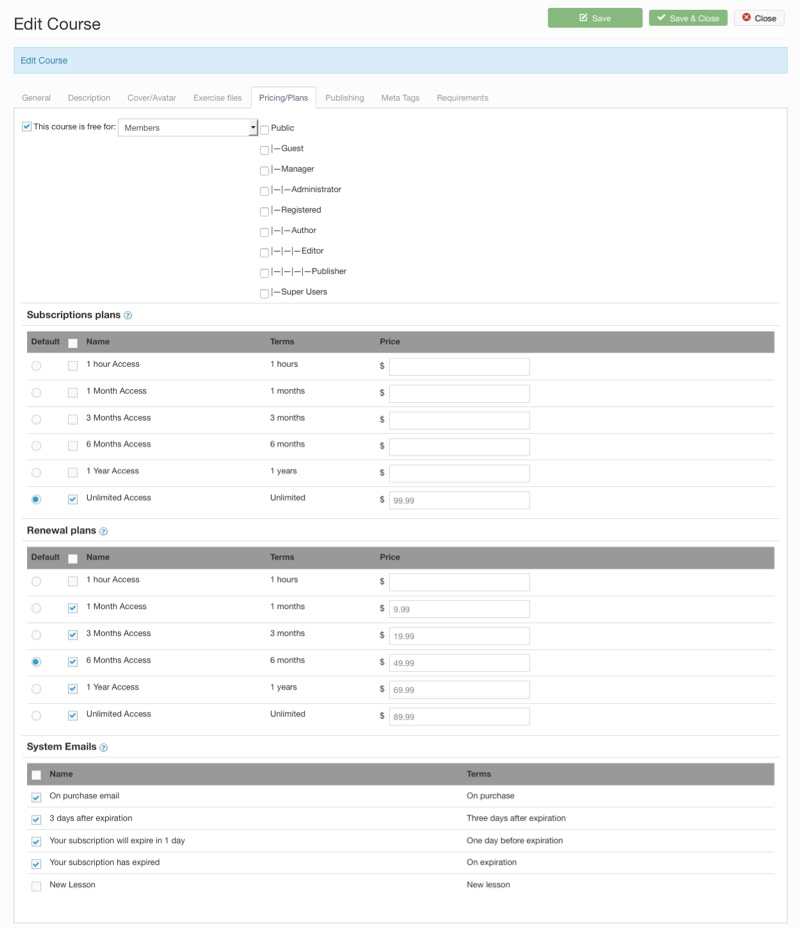Enable the Super Users group checkbox
The width and height of the screenshot is (800, 928).
click(x=264, y=294)
